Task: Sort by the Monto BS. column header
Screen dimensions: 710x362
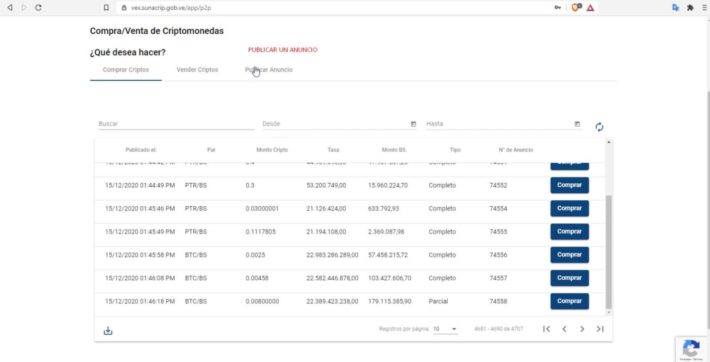Action: 393,150
